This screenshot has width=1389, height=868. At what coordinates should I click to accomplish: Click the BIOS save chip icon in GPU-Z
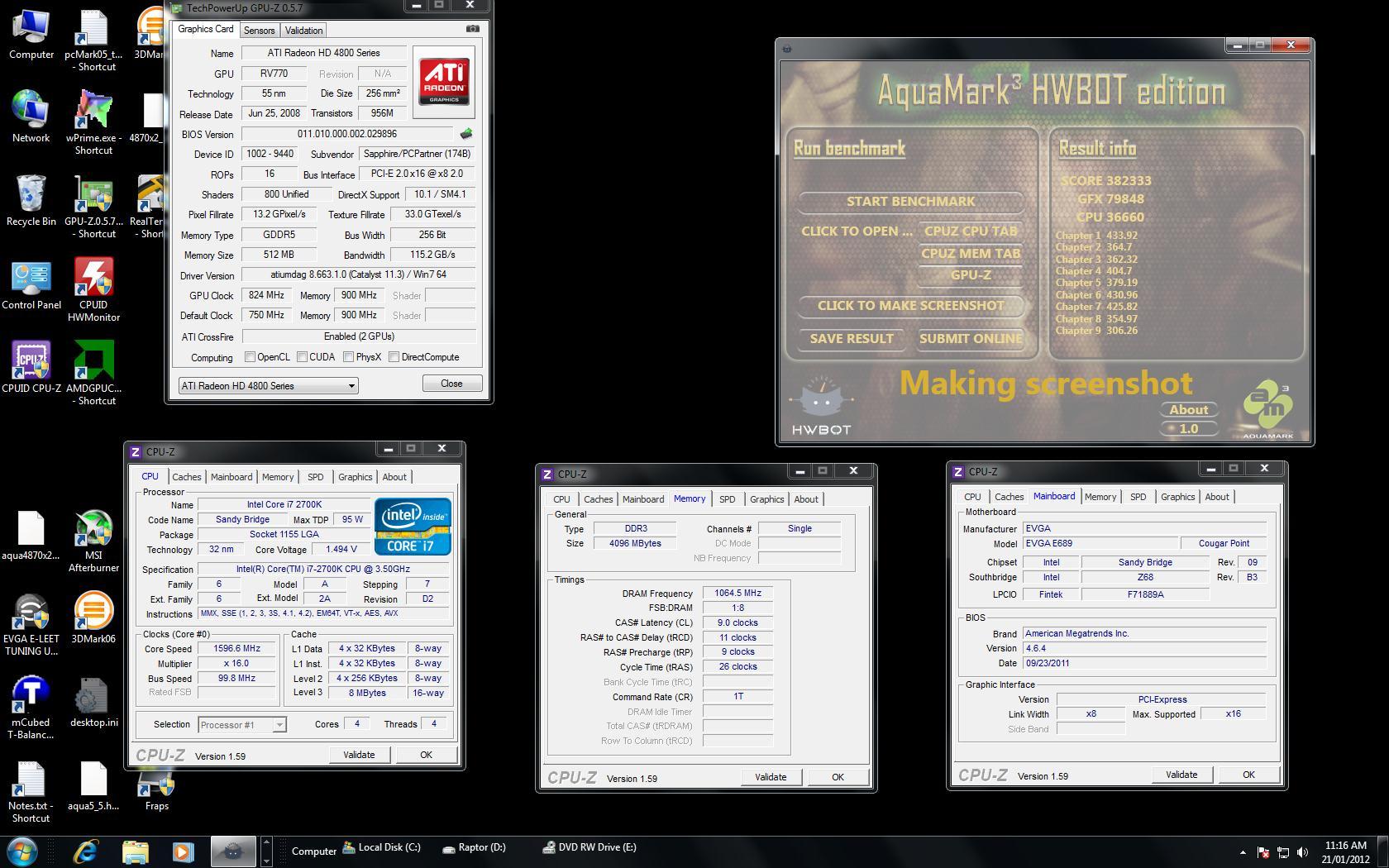pos(467,134)
